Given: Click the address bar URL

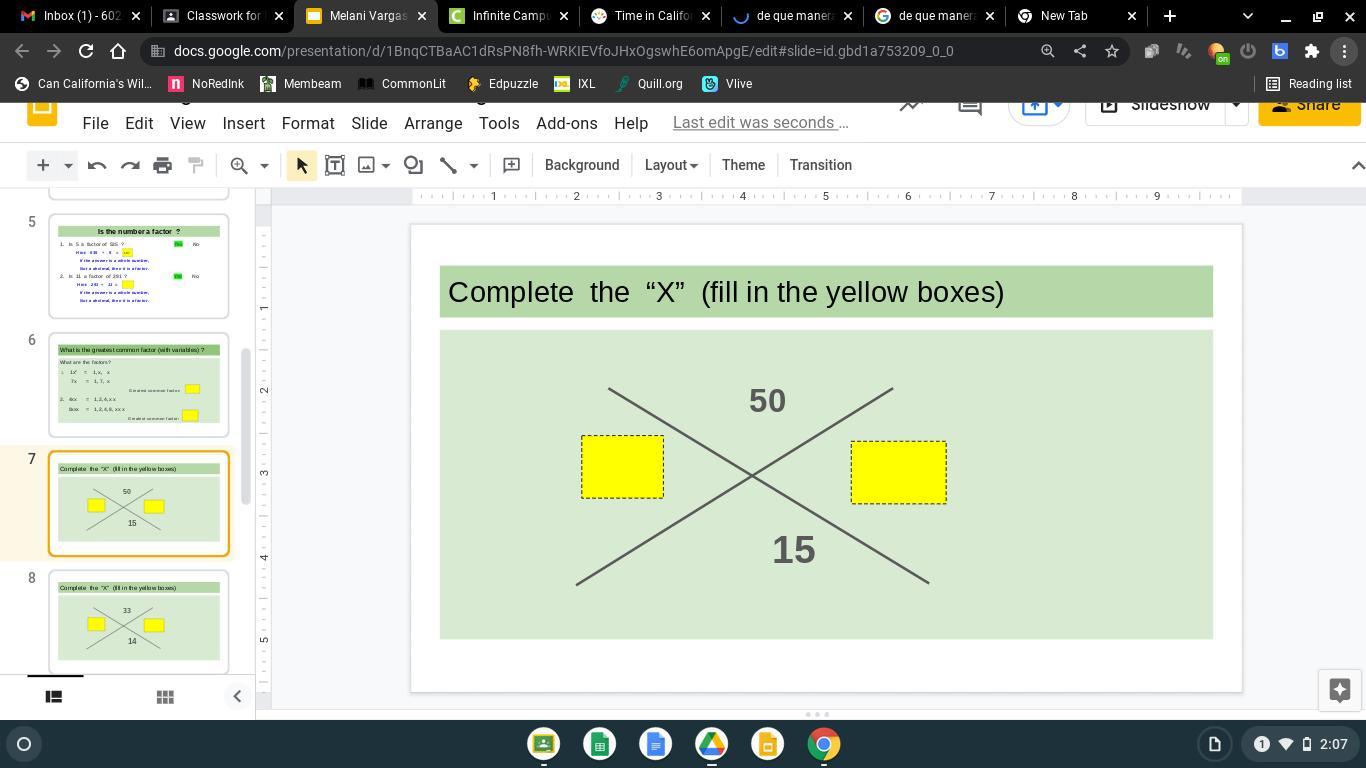Looking at the screenshot, I should point(563,51).
